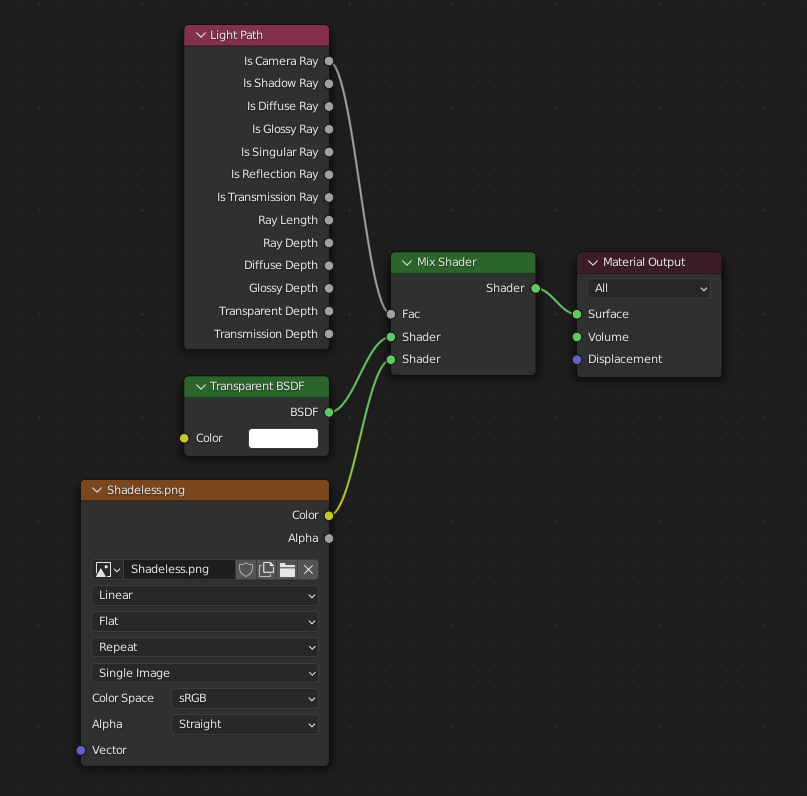Collapse the Mix Shader node header
This screenshot has height=796, width=807.
tap(407, 262)
